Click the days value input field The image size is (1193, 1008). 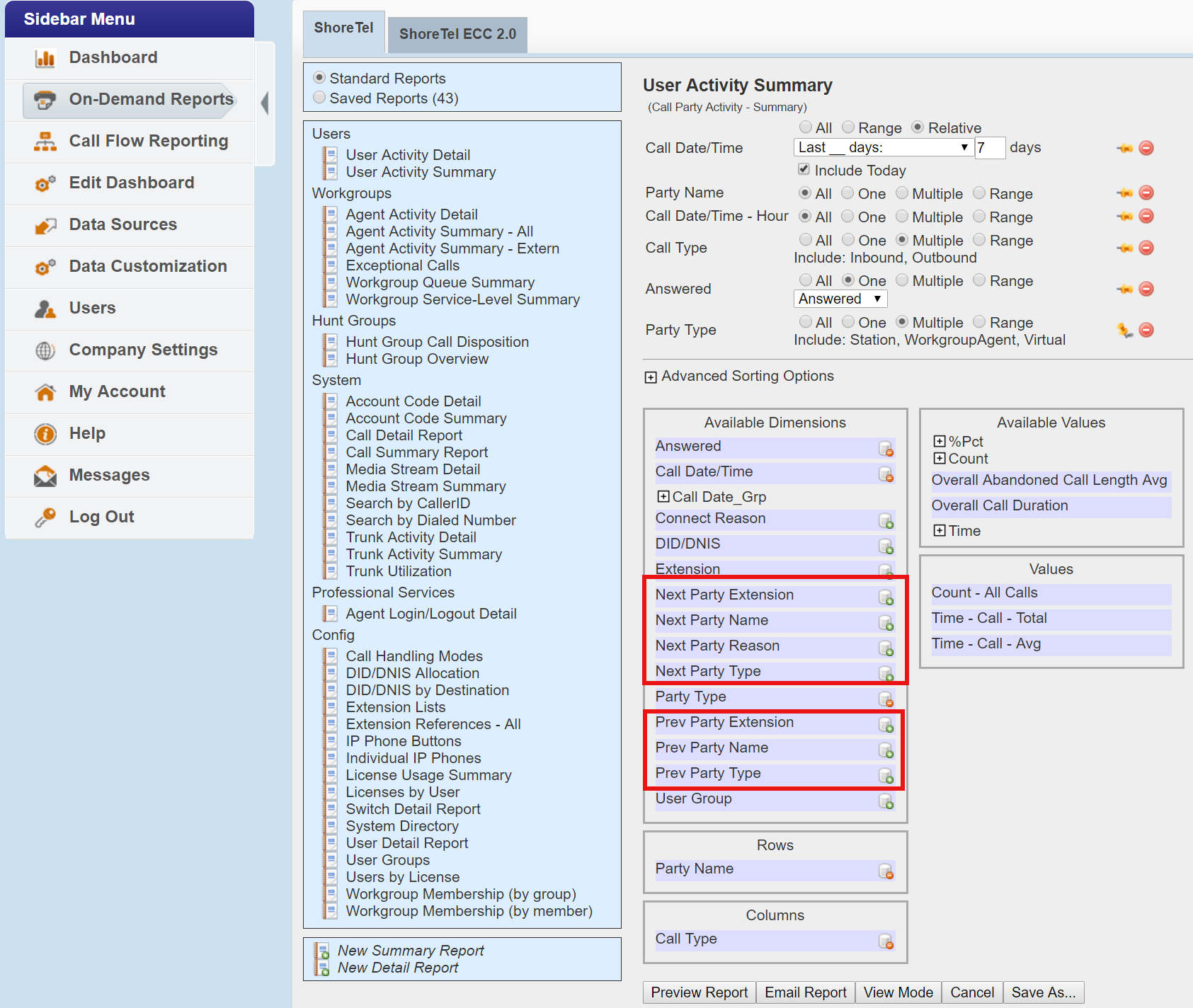(x=990, y=147)
